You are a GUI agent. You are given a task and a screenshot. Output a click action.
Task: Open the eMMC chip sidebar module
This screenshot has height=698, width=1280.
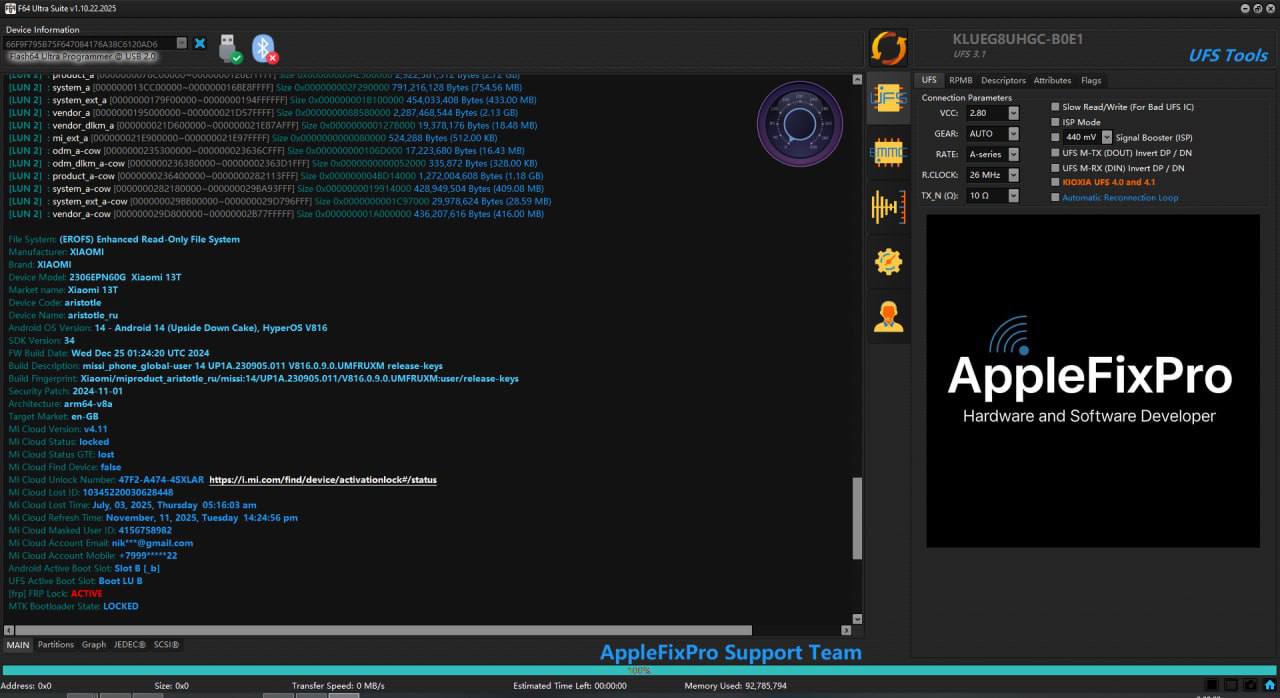click(888, 152)
